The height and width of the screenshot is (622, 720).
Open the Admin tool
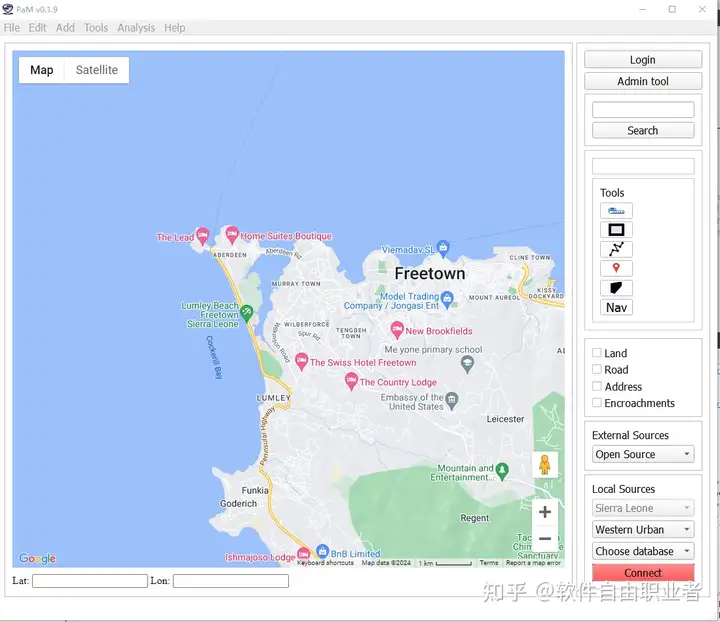click(643, 81)
